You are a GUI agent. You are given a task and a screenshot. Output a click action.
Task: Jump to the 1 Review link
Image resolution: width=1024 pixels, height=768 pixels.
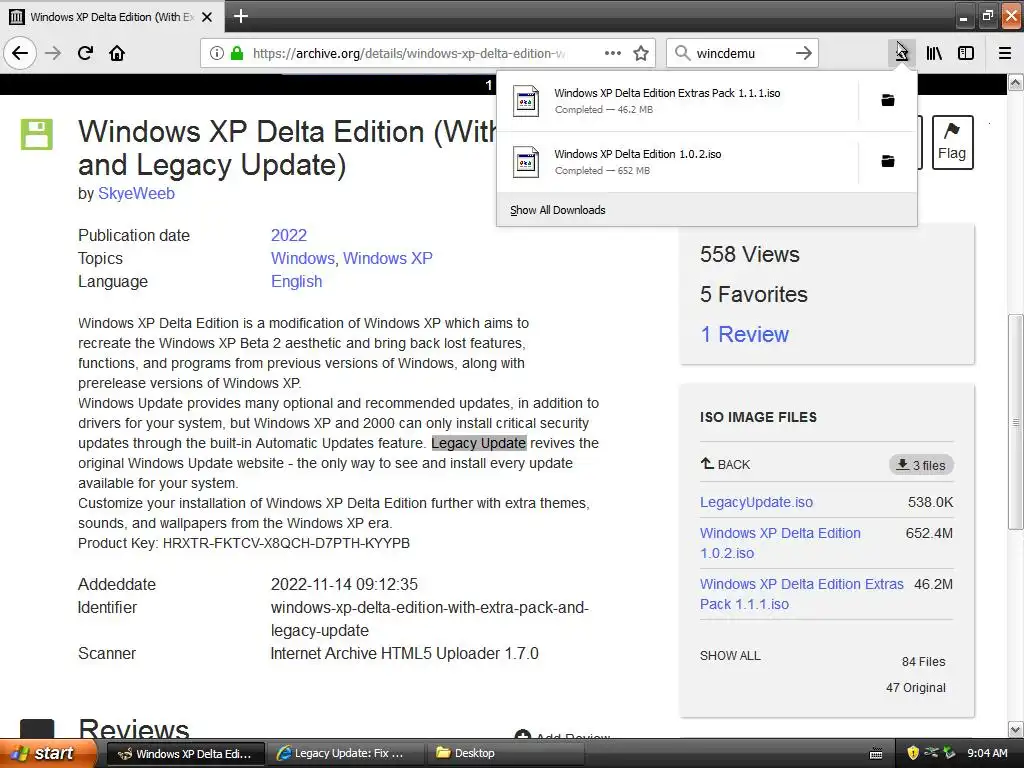[744, 334]
